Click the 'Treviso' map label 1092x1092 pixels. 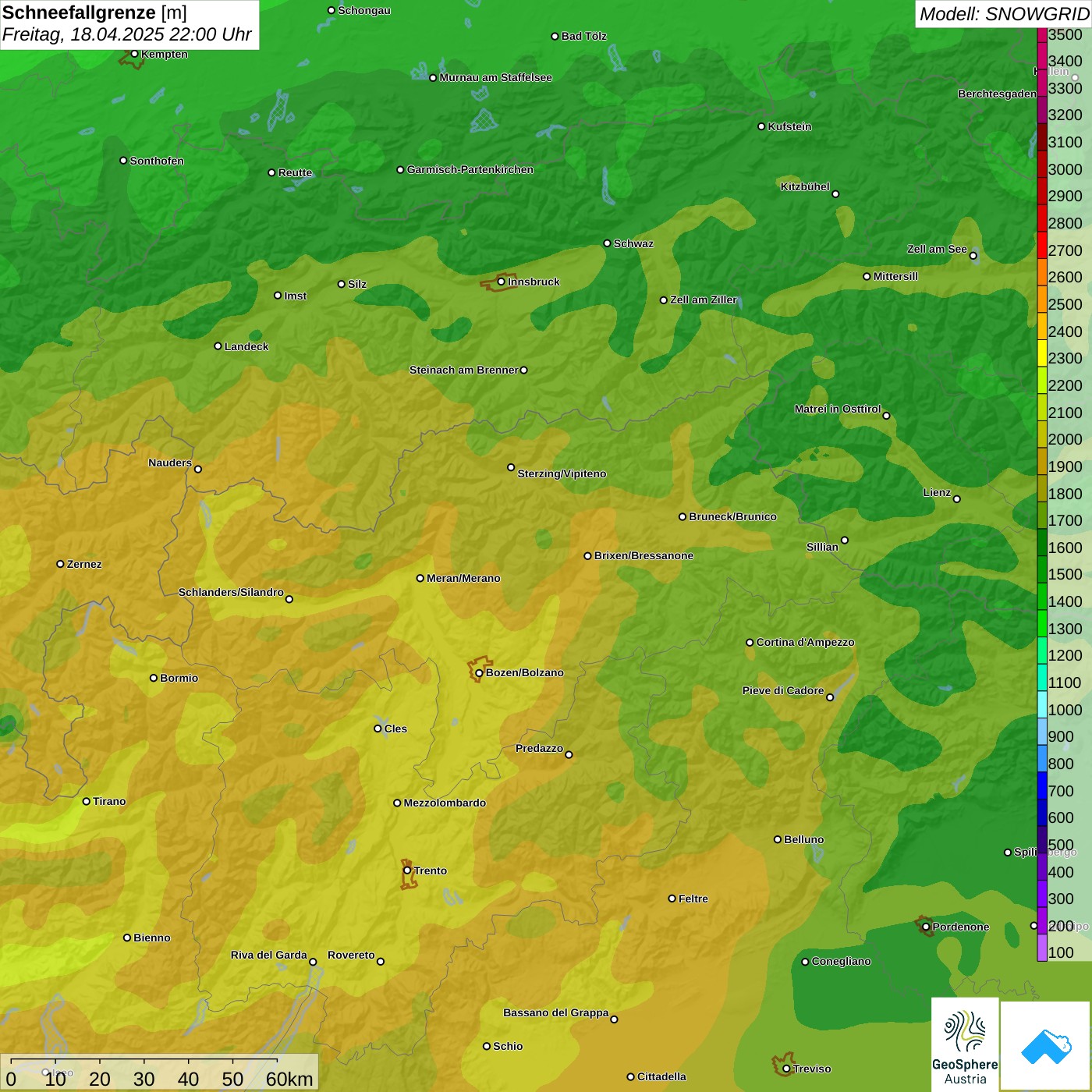coord(812,1069)
